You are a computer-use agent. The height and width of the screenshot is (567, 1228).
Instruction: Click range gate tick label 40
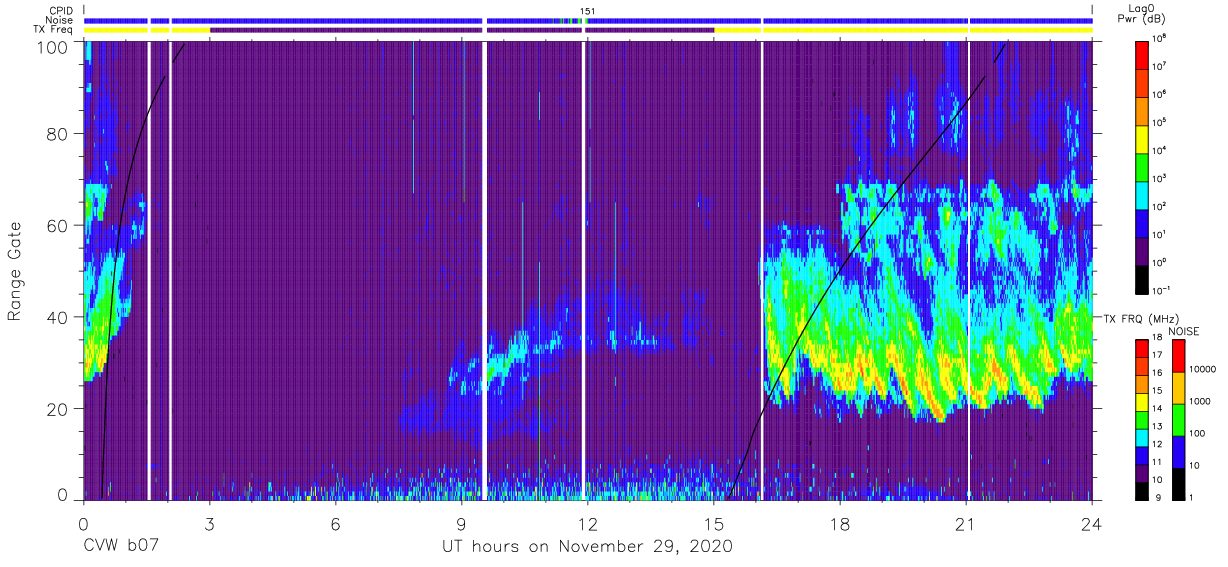pyautogui.click(x=56, y=317)
